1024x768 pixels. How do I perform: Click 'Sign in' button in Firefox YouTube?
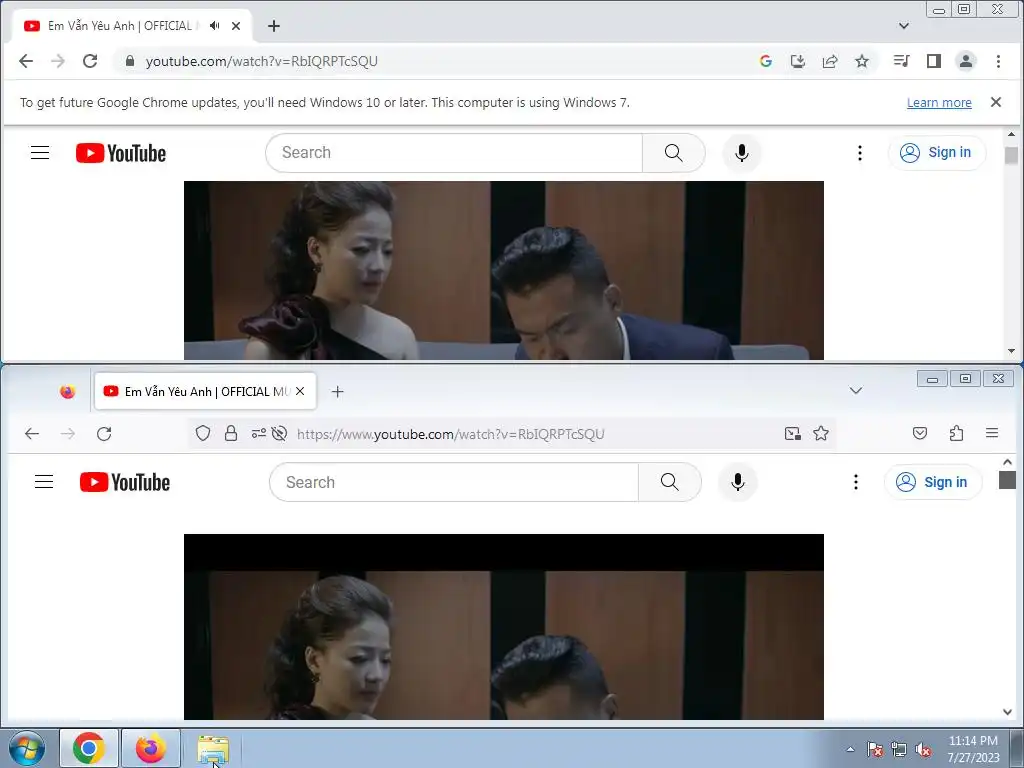(x=932, y=482)
